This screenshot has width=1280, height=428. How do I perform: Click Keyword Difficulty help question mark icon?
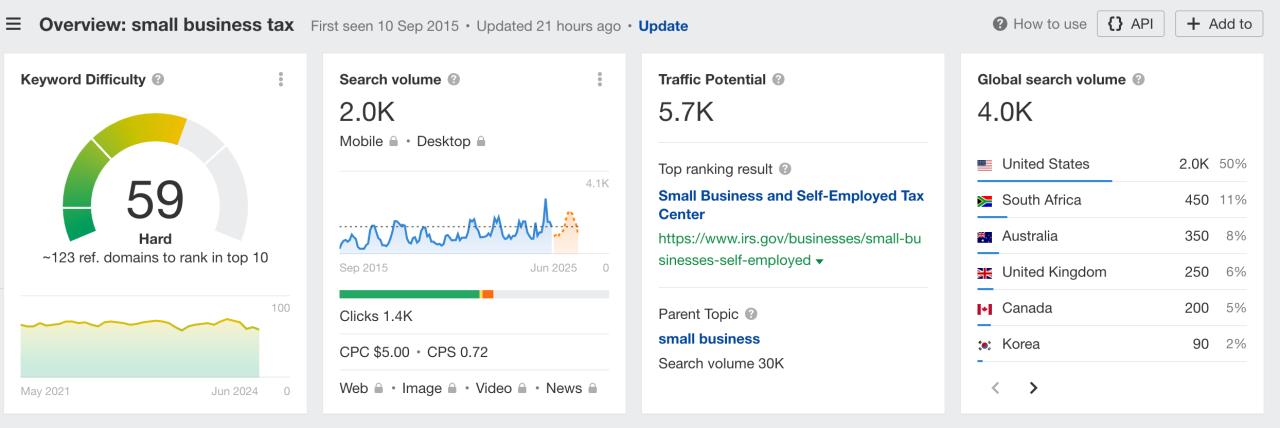tap(158, 80)
